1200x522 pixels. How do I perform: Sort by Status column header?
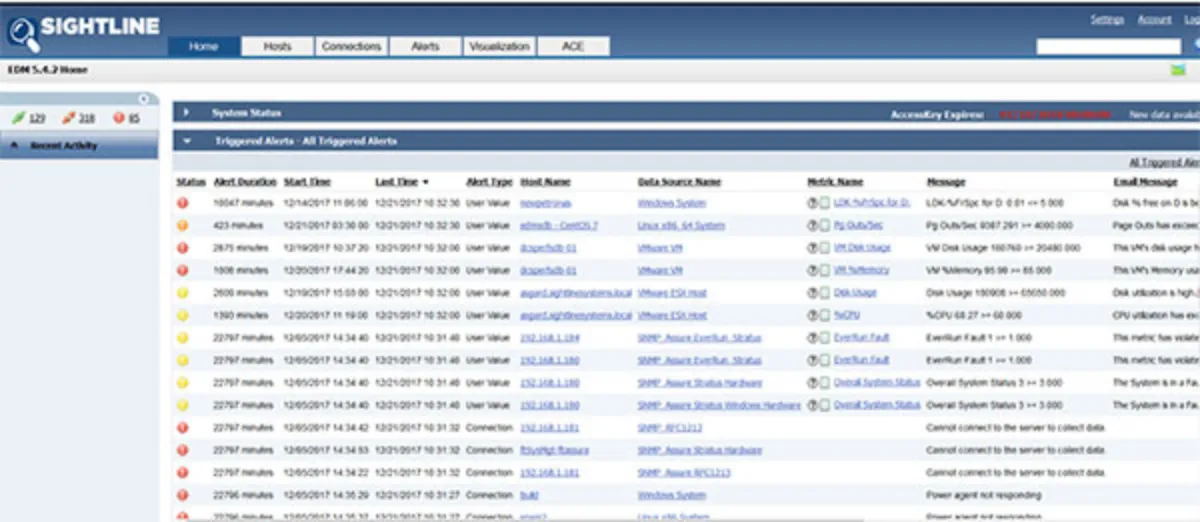[190, 182]
